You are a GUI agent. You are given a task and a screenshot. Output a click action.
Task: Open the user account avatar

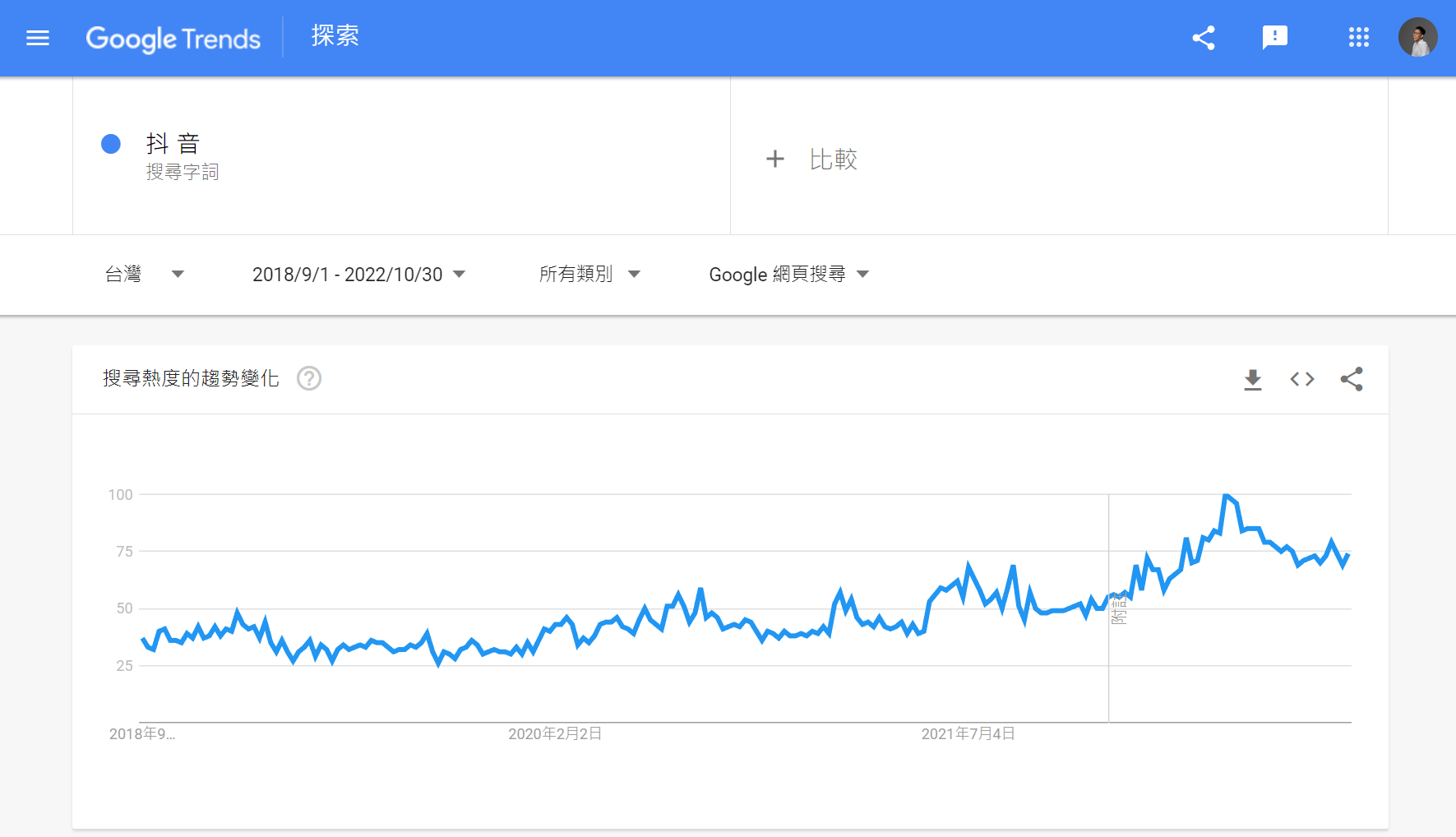click(1417, 38)
